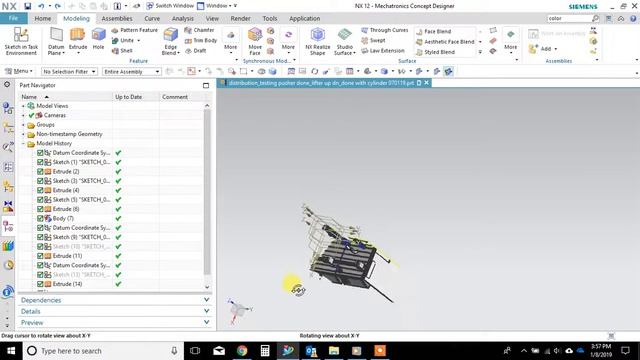Add component to assembly
The width and height of the screenshot is (640, 360).
[x=542, y=49]
